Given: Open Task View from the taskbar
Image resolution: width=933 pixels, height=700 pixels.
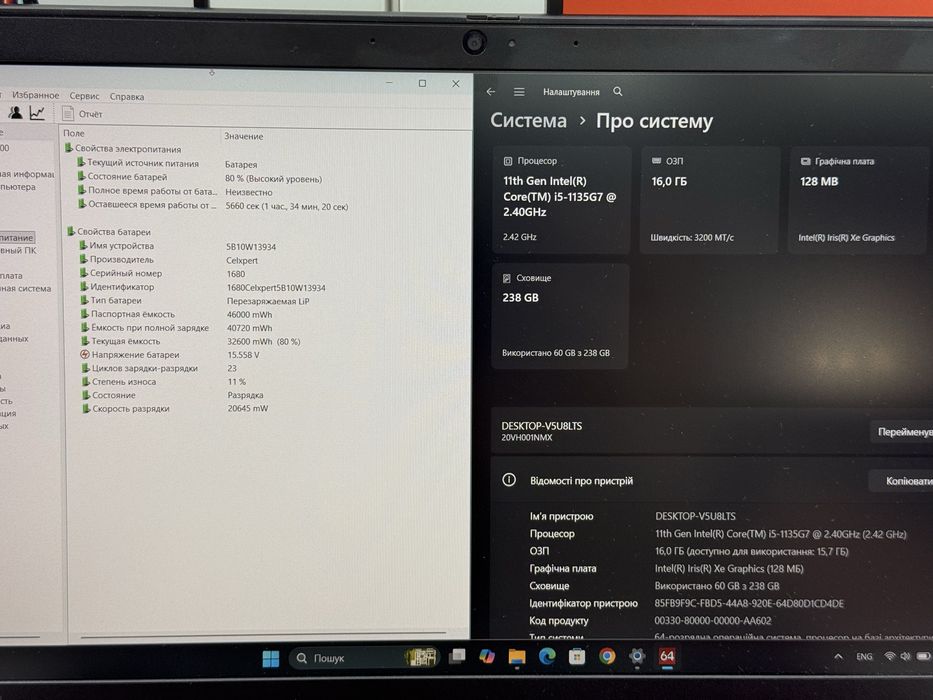Looking at the screenshot, I should pyautogui.click(x=457, y=657).
